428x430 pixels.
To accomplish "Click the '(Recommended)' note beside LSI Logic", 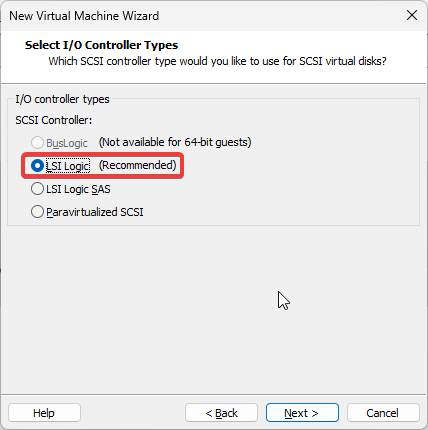I will pyautogui.click(x=138, y=165).
